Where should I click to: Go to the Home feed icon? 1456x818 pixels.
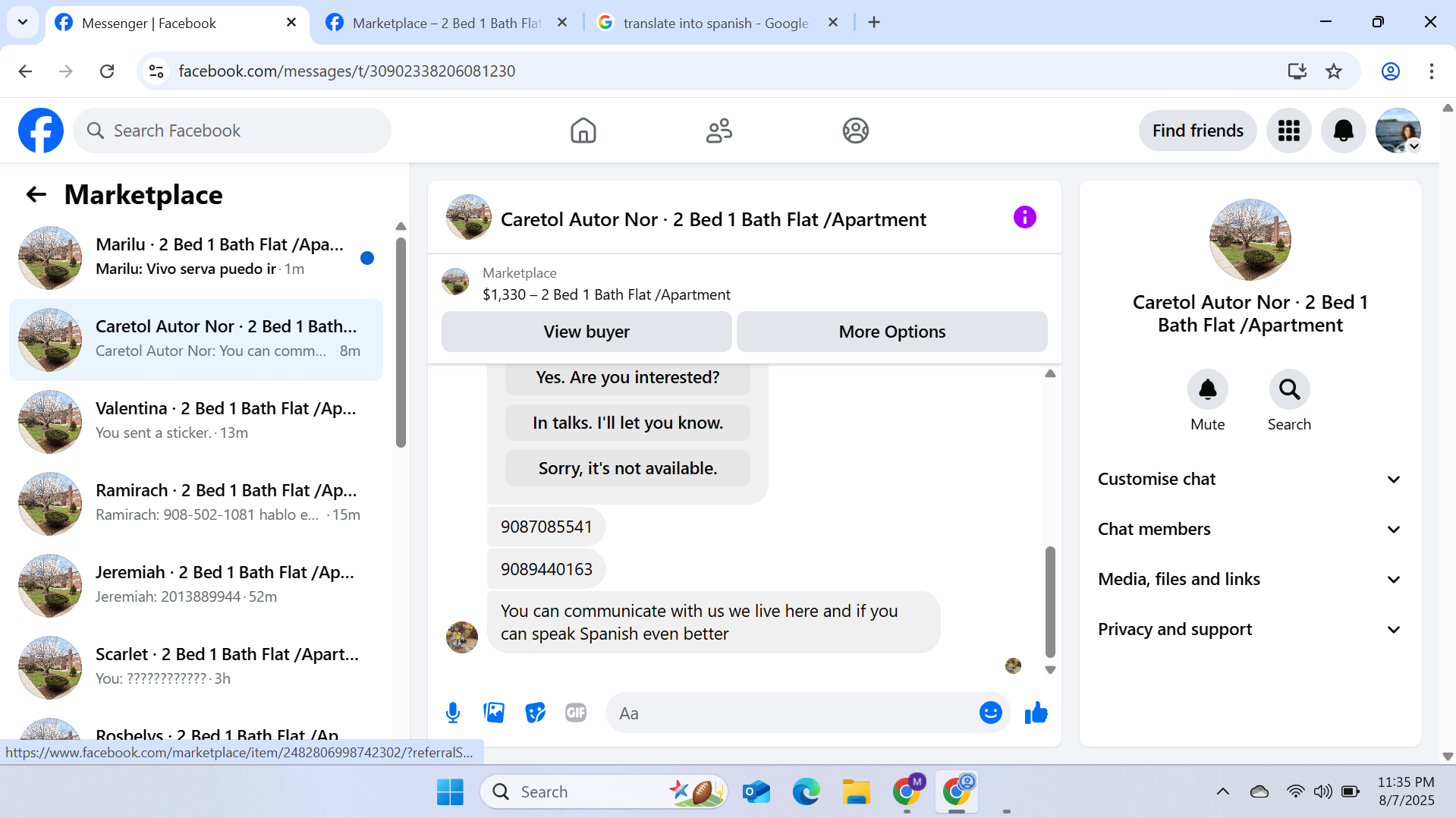pos(583,131)
